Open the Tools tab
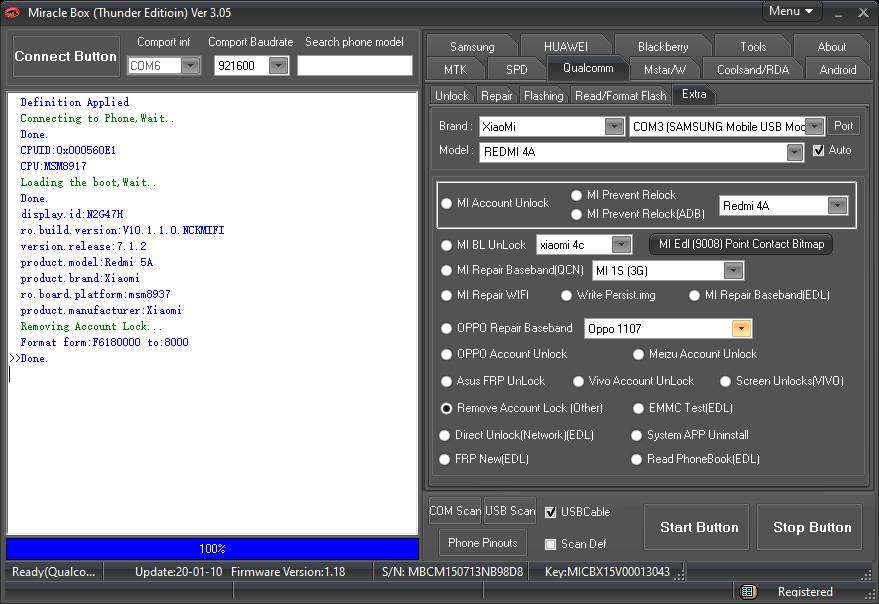 point(753,47)
